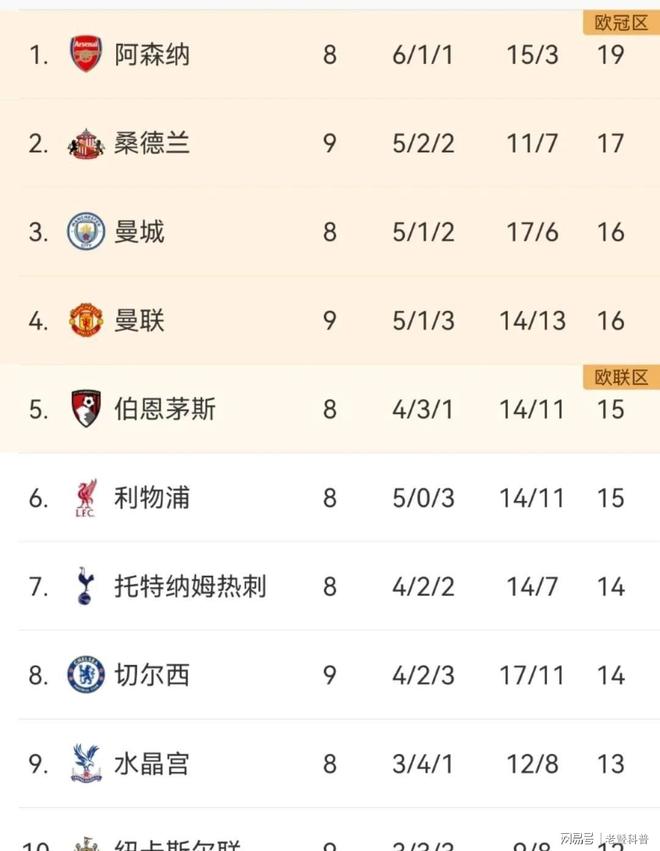Select the team name 阿森纳
This screenshot has width=660, height=851.
click(152, 55)
